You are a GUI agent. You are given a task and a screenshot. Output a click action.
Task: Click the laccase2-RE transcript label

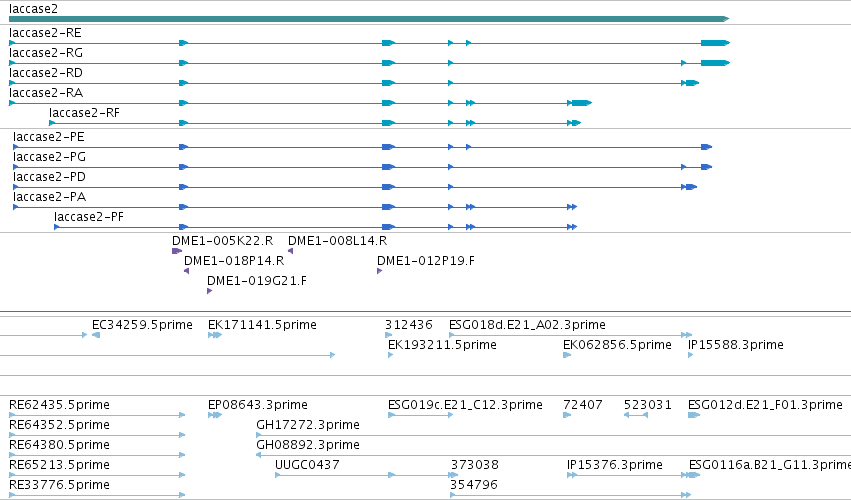[45, 33]
